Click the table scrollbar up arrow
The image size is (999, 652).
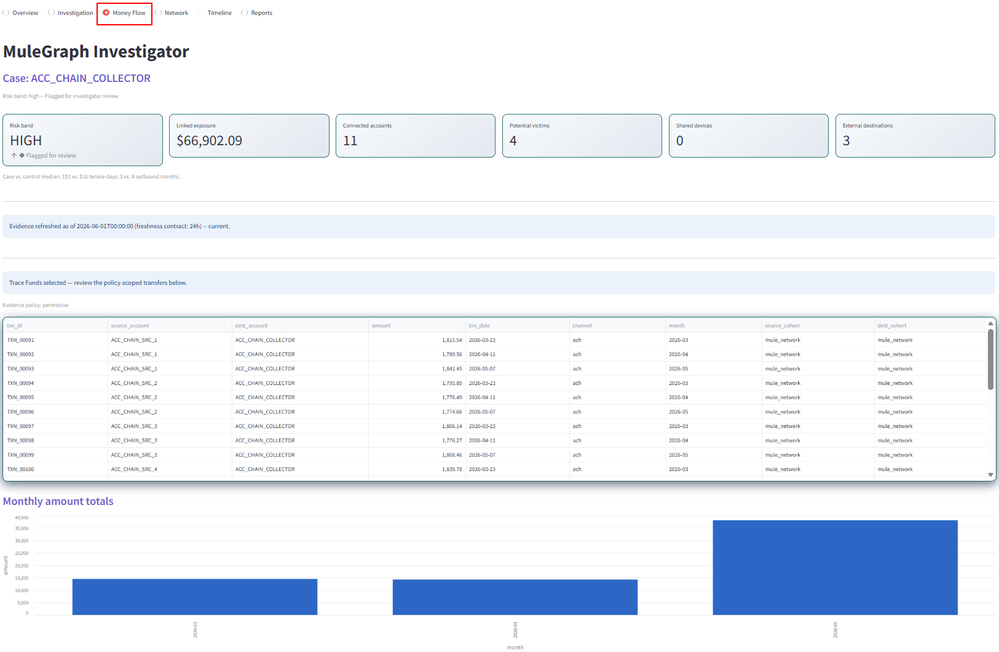click(990, 324)
